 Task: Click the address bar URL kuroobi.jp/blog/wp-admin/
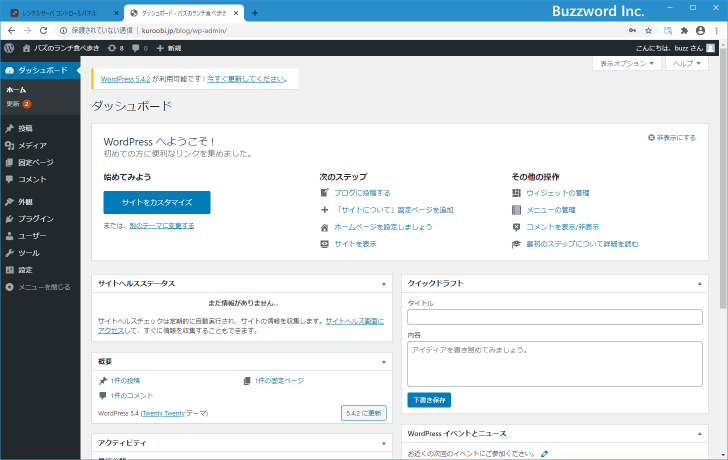[x=184, y=31]
